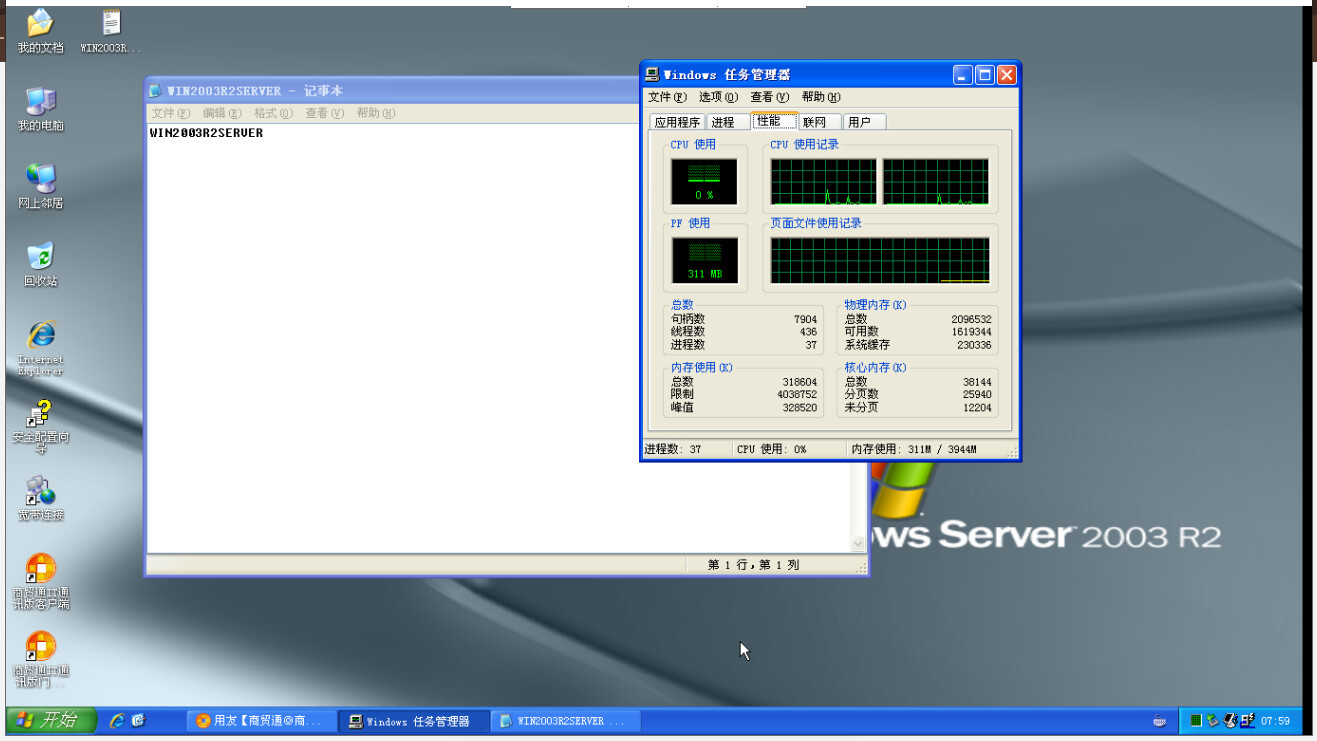Click the system tray clock 07:59
This screenshot has height=741, width=1317.
coord(1275,721)
